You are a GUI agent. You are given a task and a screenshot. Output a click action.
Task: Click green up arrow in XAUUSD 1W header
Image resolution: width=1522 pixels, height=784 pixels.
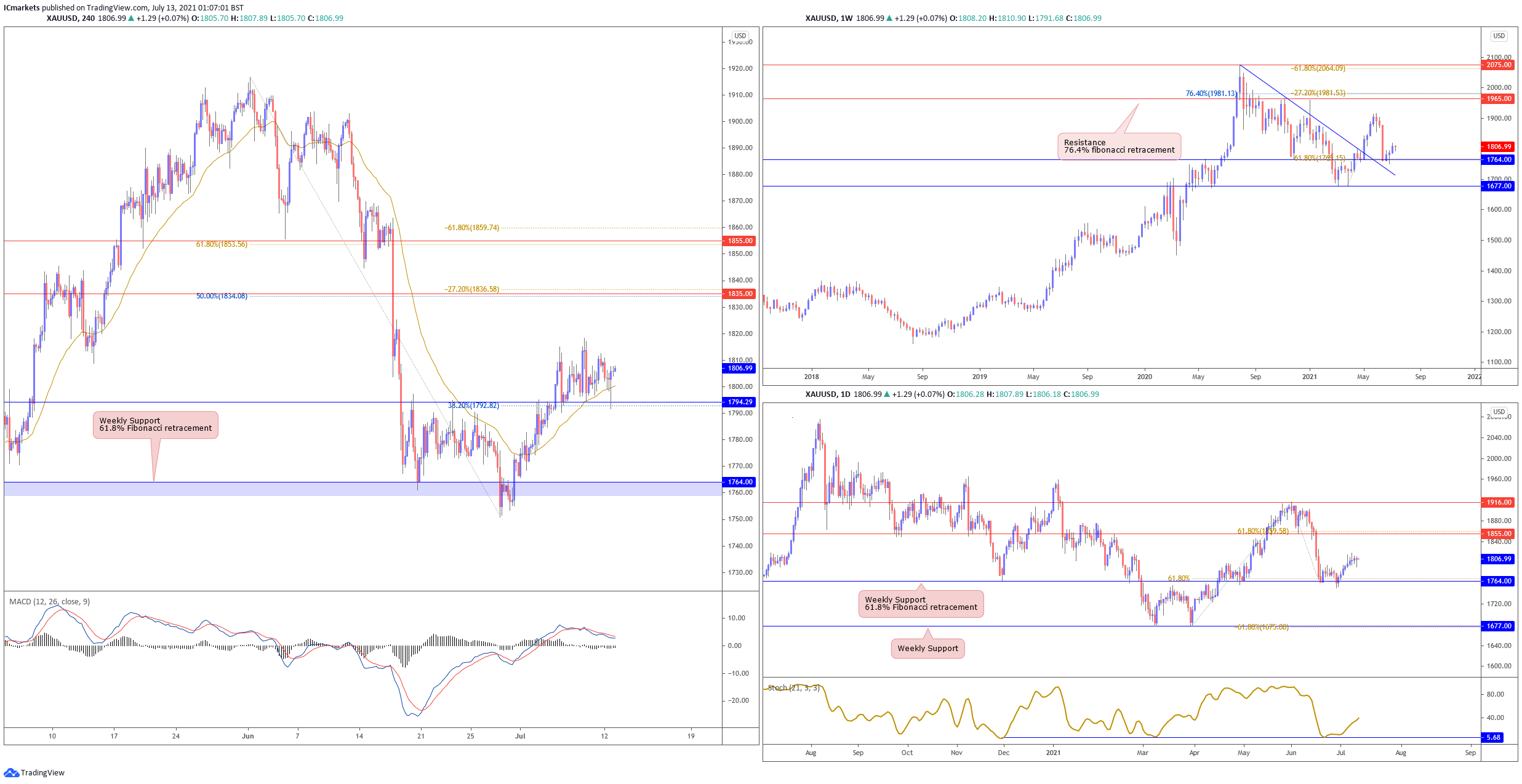(889, 18)
